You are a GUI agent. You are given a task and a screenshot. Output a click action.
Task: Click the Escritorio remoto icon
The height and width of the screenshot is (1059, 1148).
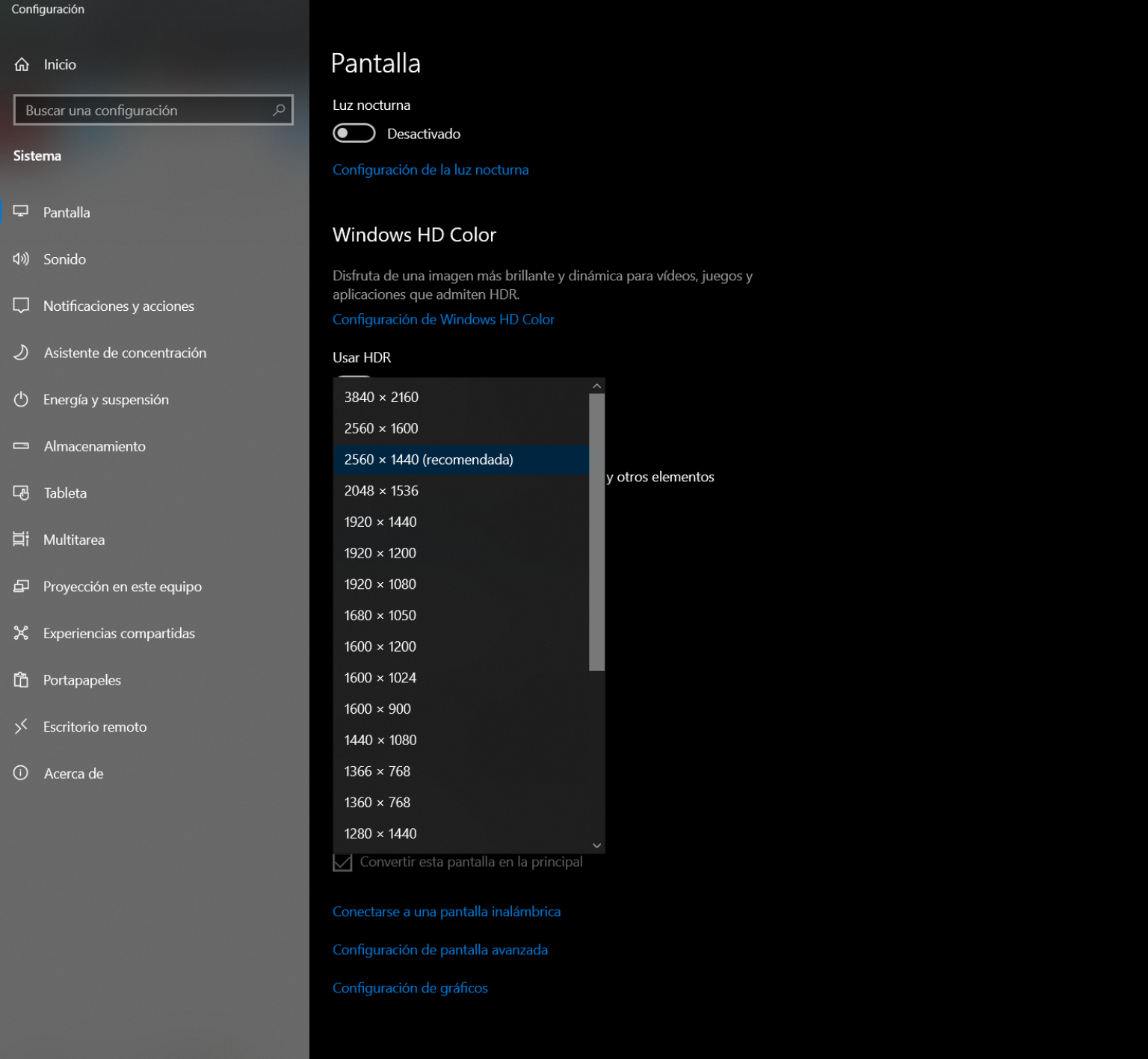(21, 726)
